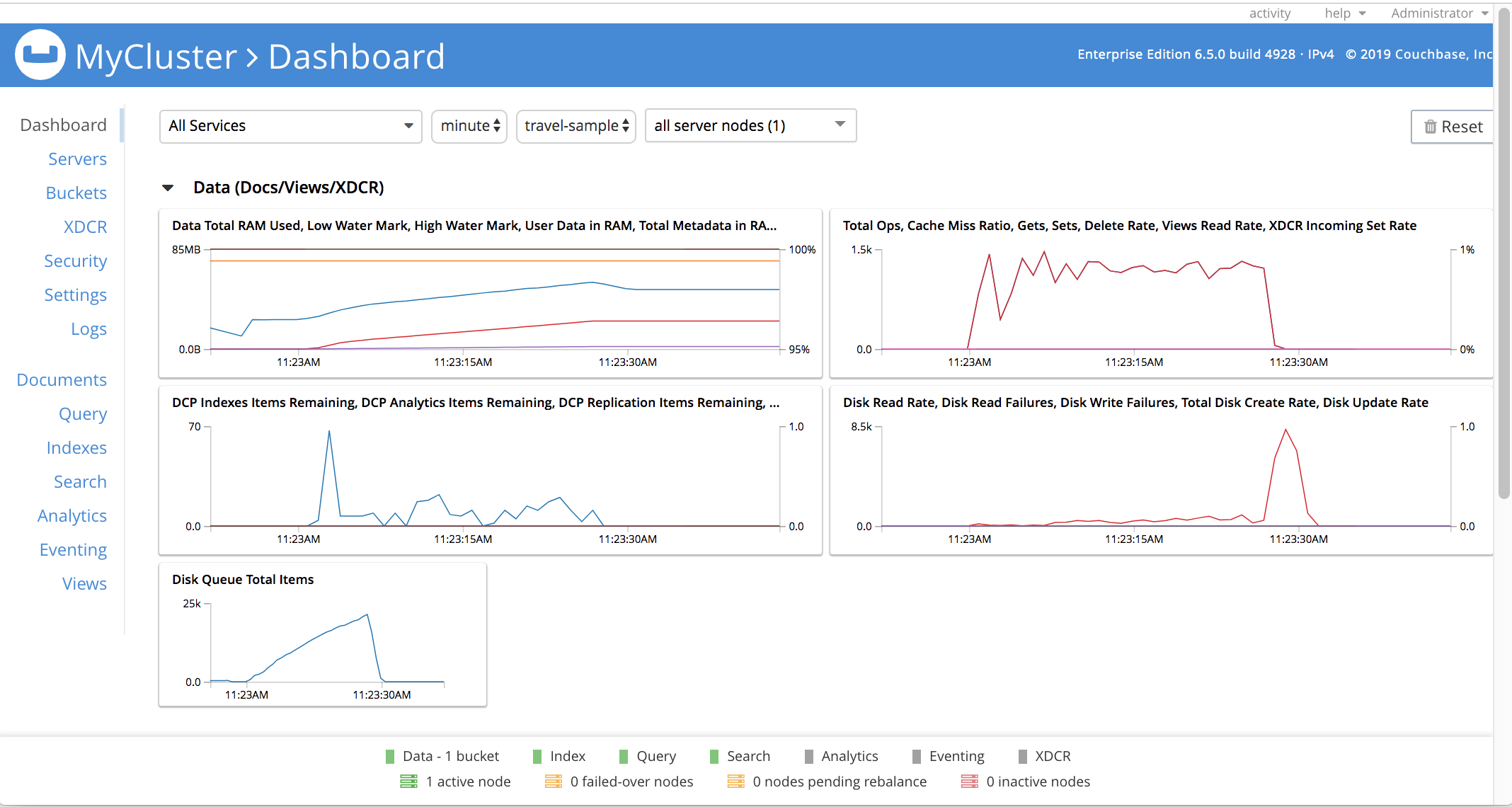The width and height of the screenshot is (1512, 807).
Task: Open the help menu
Action: click(x=1344, y=13)
